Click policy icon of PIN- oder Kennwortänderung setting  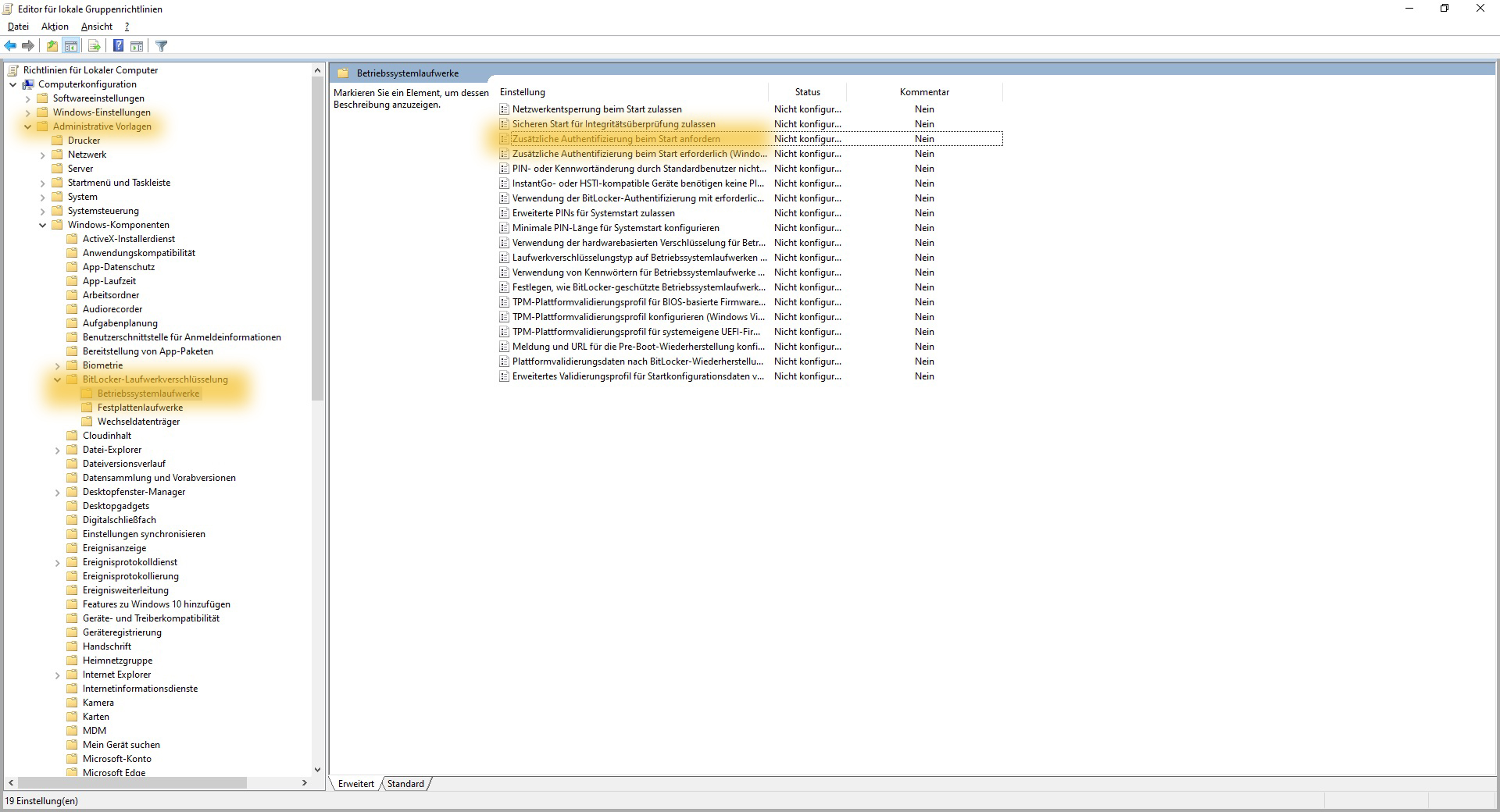tap(505, 169)
